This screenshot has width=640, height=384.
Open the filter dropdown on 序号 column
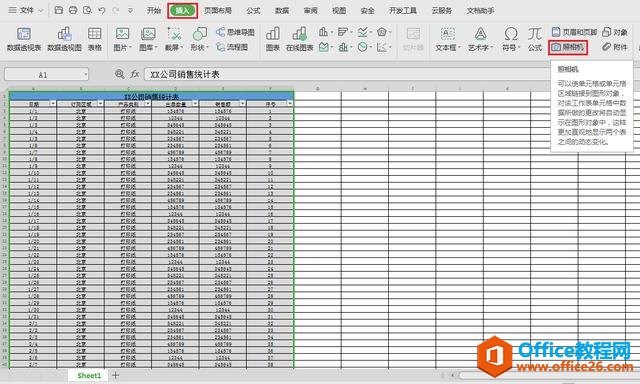290,104
